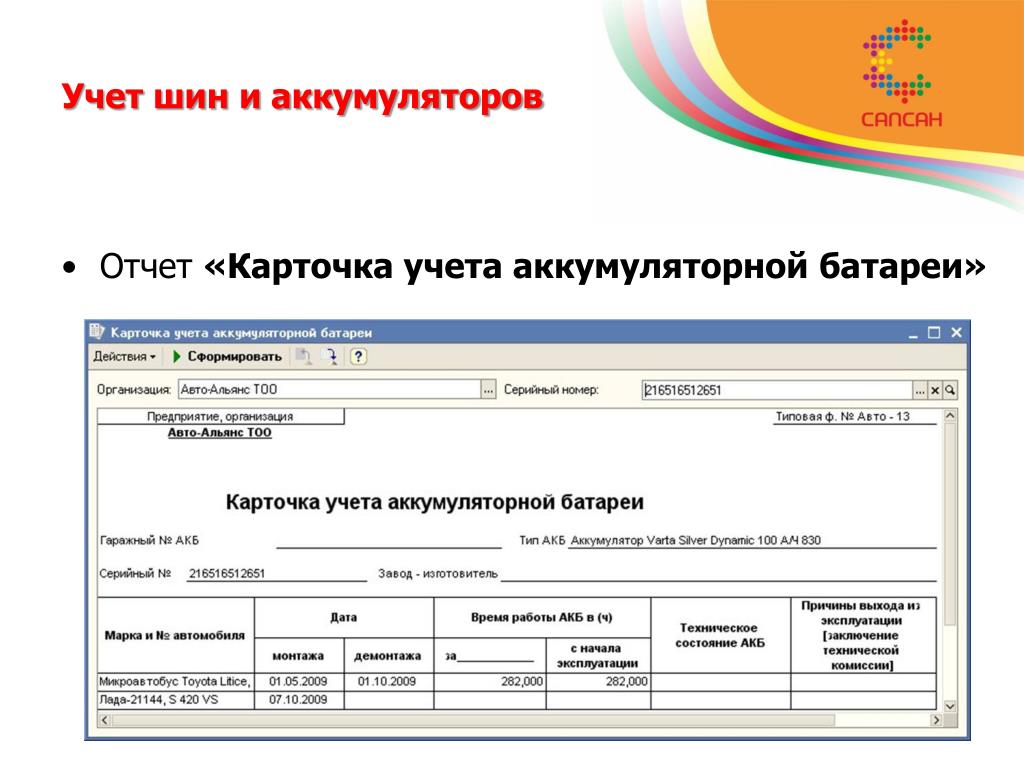This screenshot has height=768, width=1024.
Task: Click the save settings arrow toolbar icon
Action: click(x=332, y=357)
